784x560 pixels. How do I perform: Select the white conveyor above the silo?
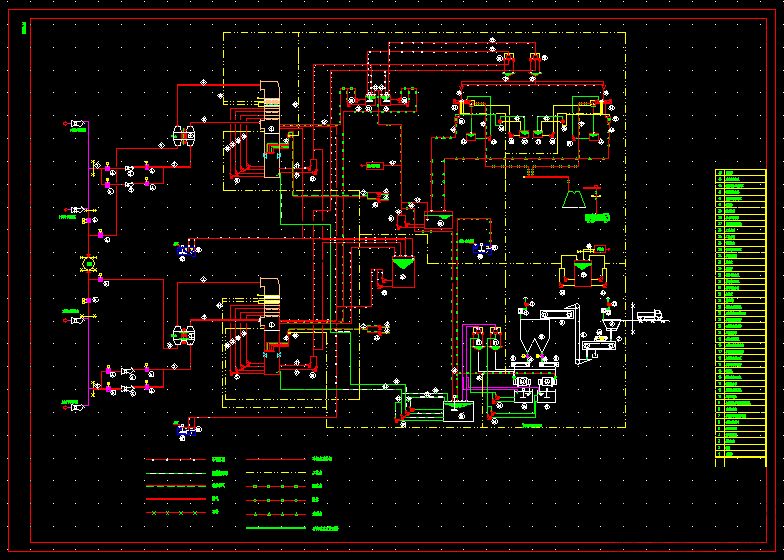(x=557, y=314)
